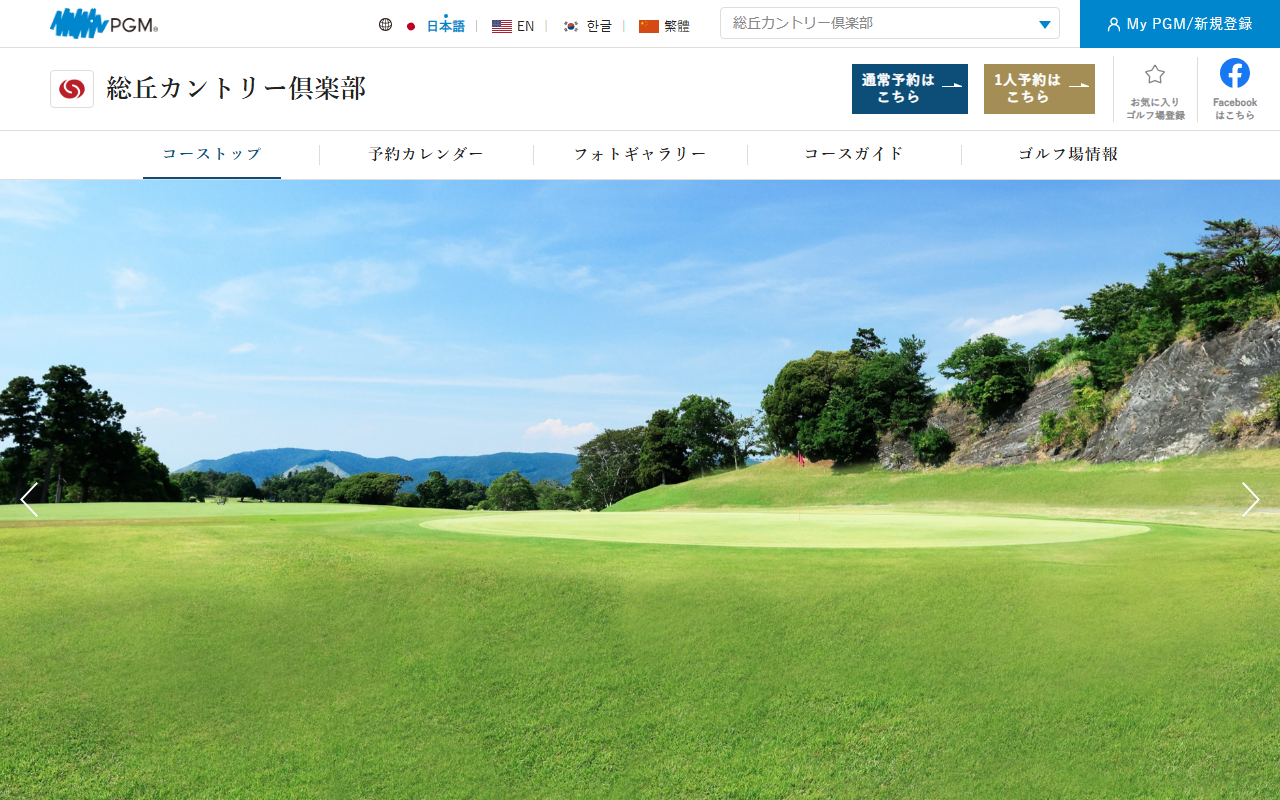Open the コースガイド tab
Screen dimensions: 1280x800
pos(854,154)
